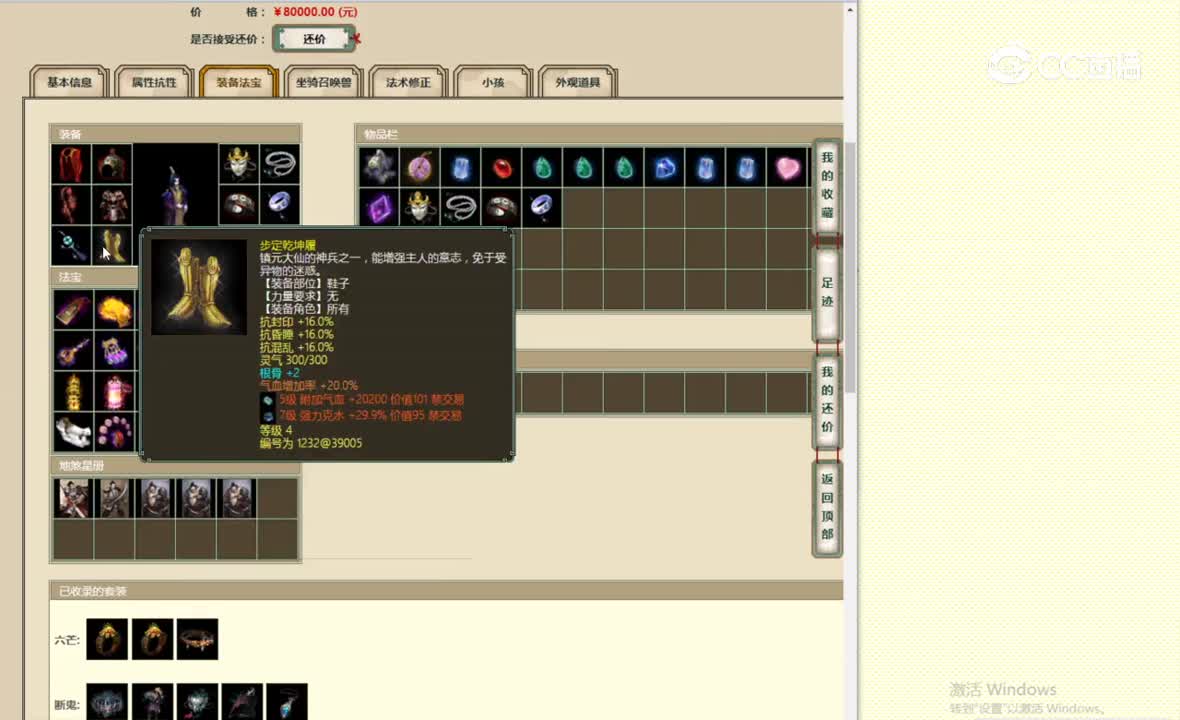Select the curved-blade warrior card in 地煞星册
1180x720 pixels.
[114, 498]
